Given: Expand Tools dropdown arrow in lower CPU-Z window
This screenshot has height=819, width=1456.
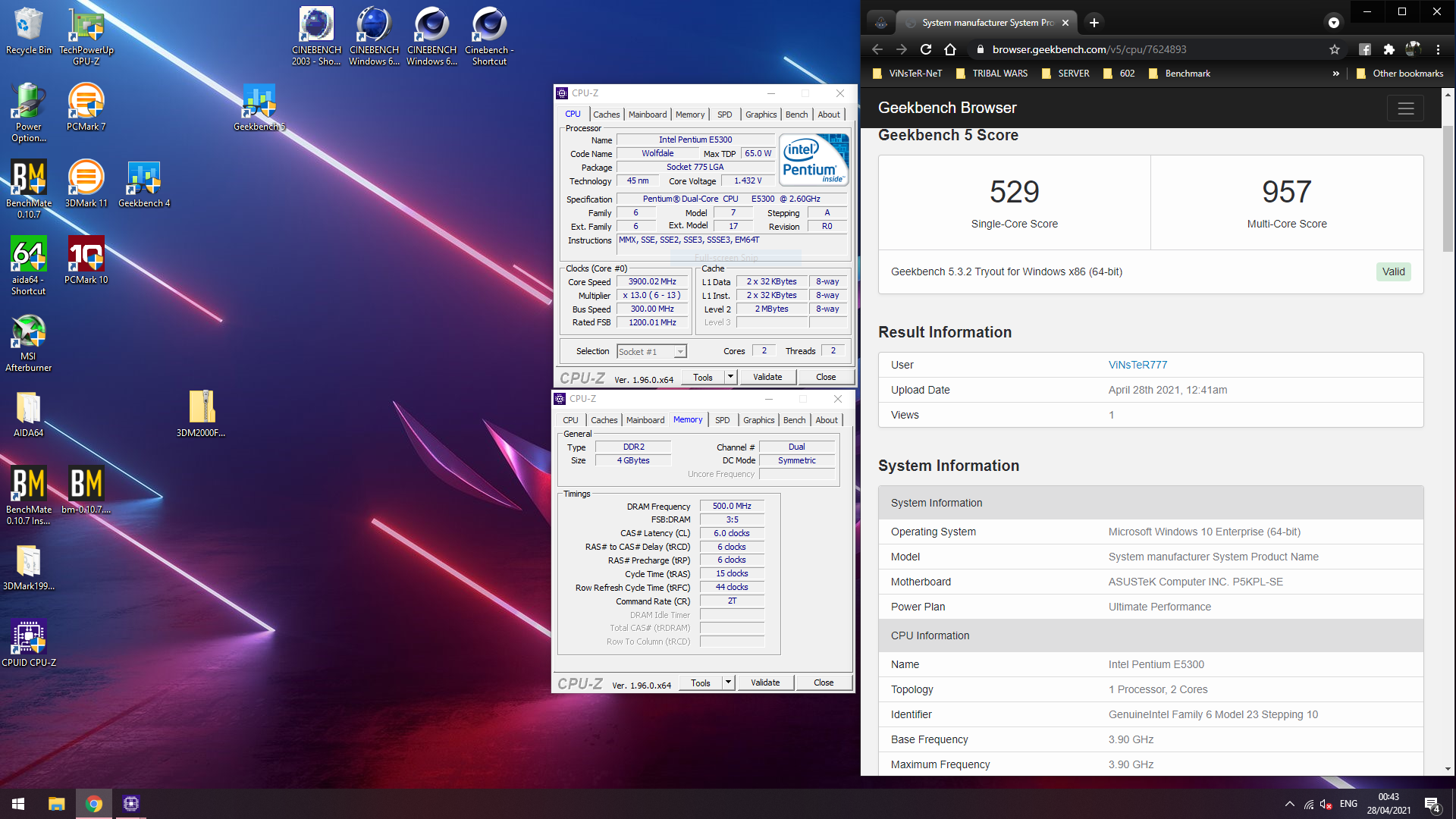Looking at the screenshot, I should point(728,682).
